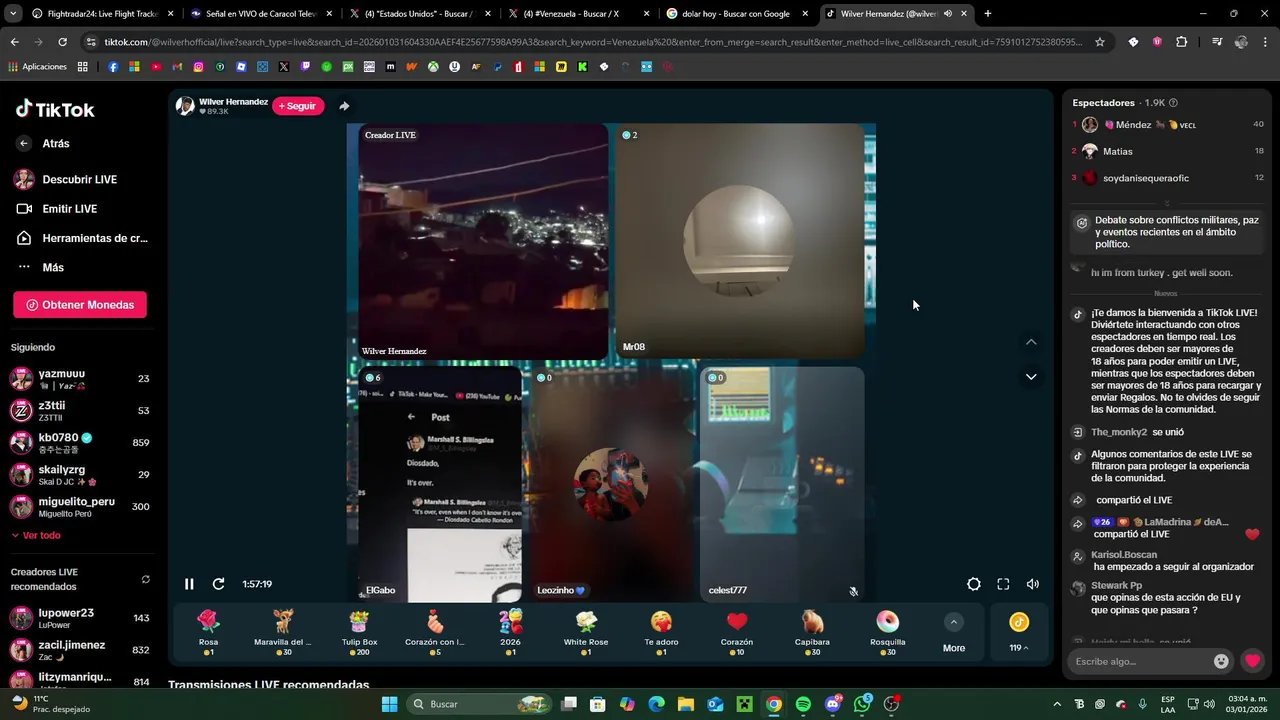
Task: Send the White Rose gift
Action: (586, 632)
